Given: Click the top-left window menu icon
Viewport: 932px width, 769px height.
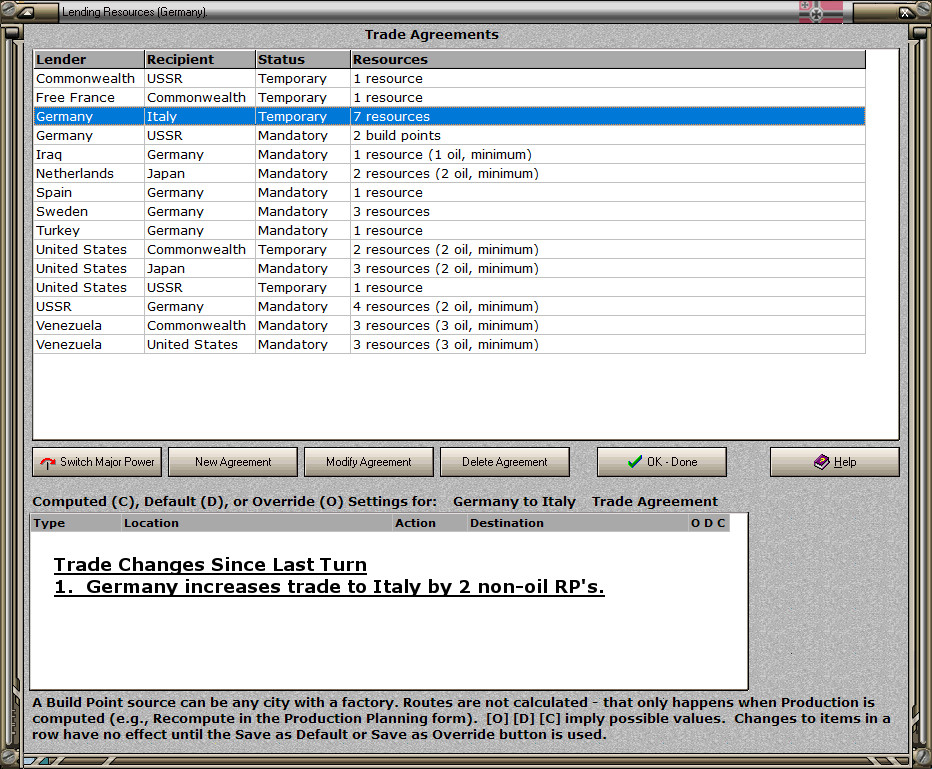Looking at the screenshot, I should (27, 12).
